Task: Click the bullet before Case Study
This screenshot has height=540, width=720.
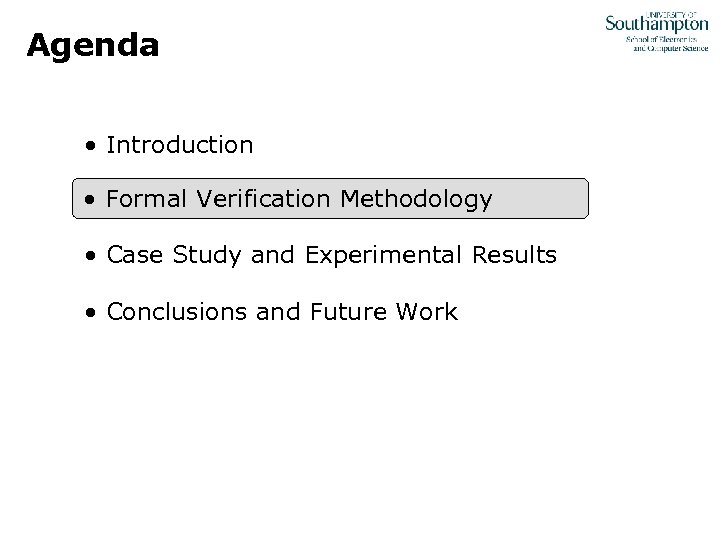Action: pos(91,257)
